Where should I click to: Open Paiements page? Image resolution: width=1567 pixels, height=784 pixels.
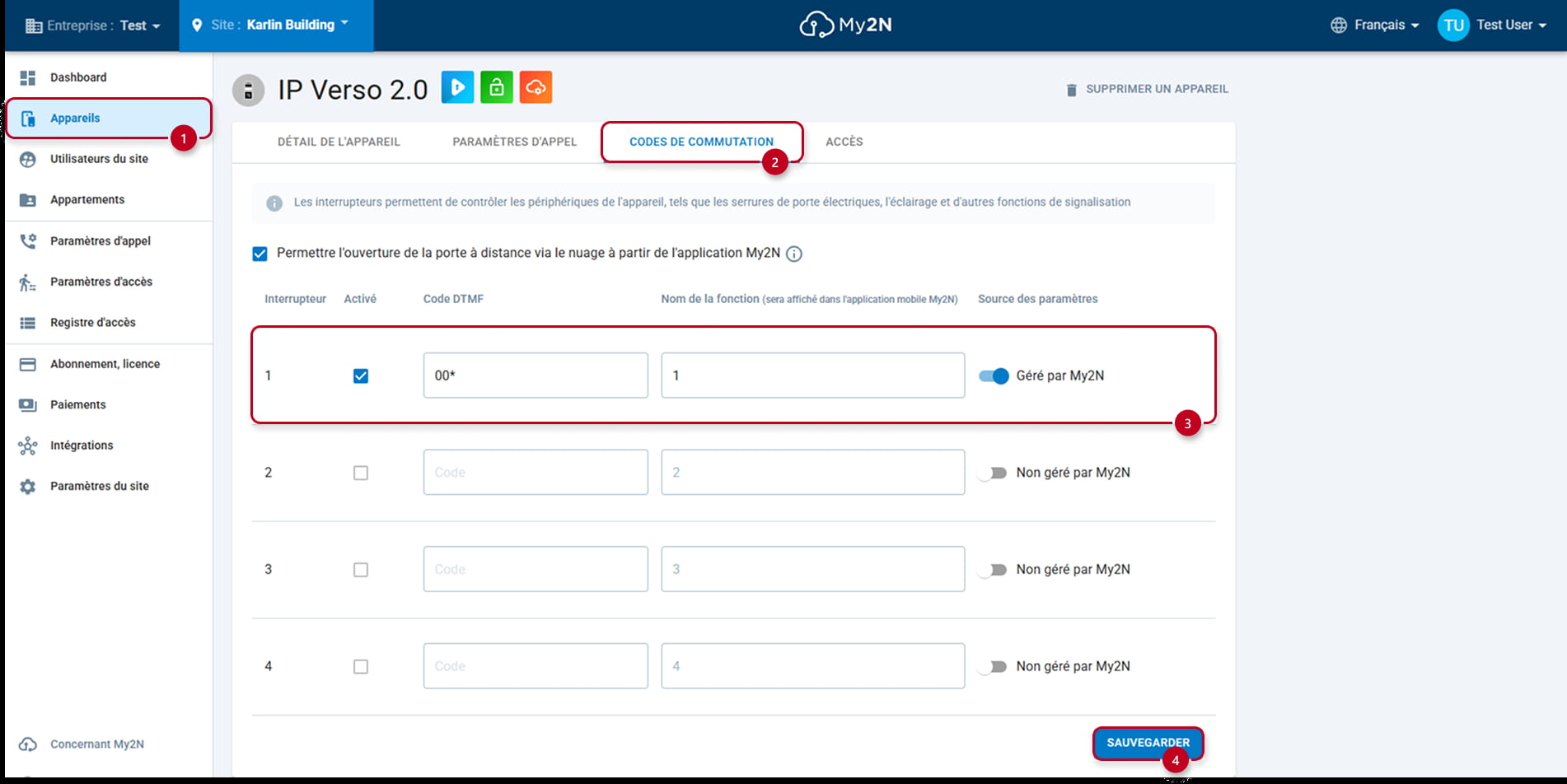click(109, 405)
